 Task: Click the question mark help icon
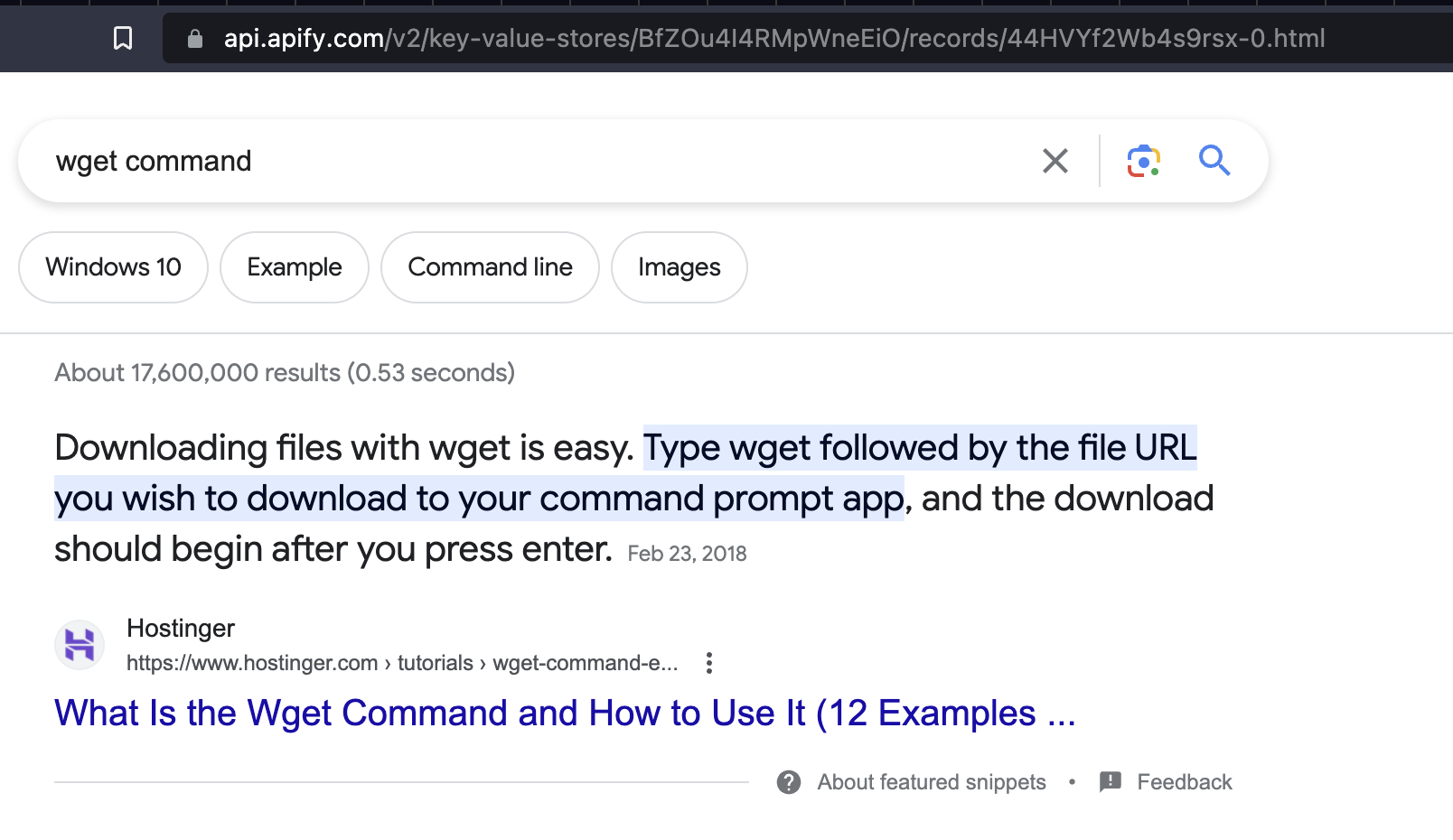(x=789, y=782)
